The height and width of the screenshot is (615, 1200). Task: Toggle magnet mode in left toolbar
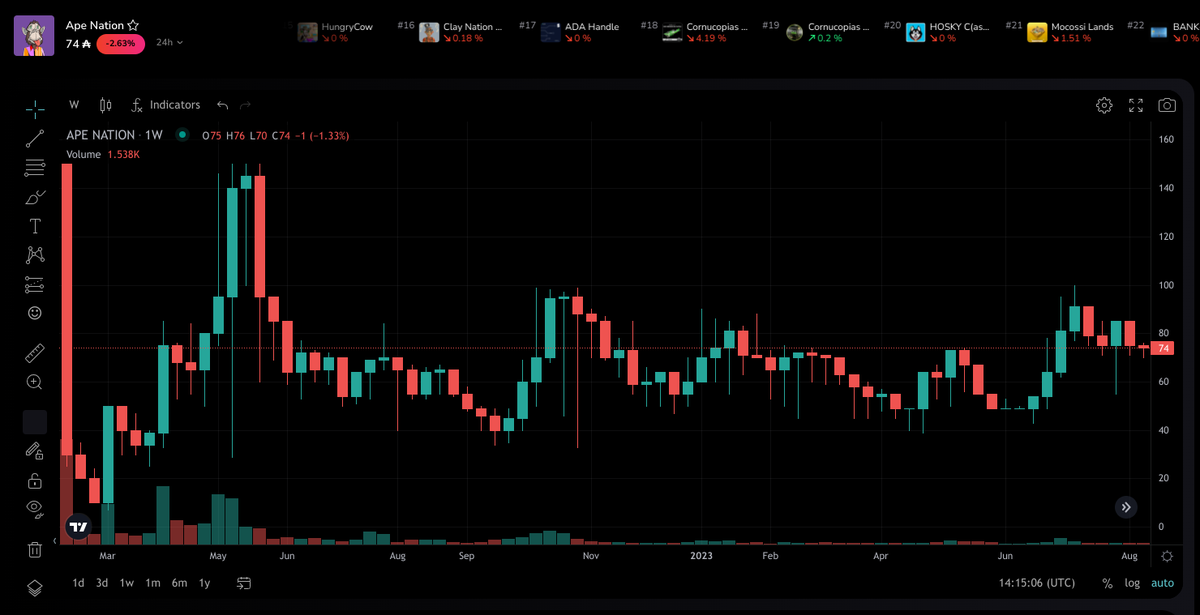pyautogui.click(x=35, y=422)
